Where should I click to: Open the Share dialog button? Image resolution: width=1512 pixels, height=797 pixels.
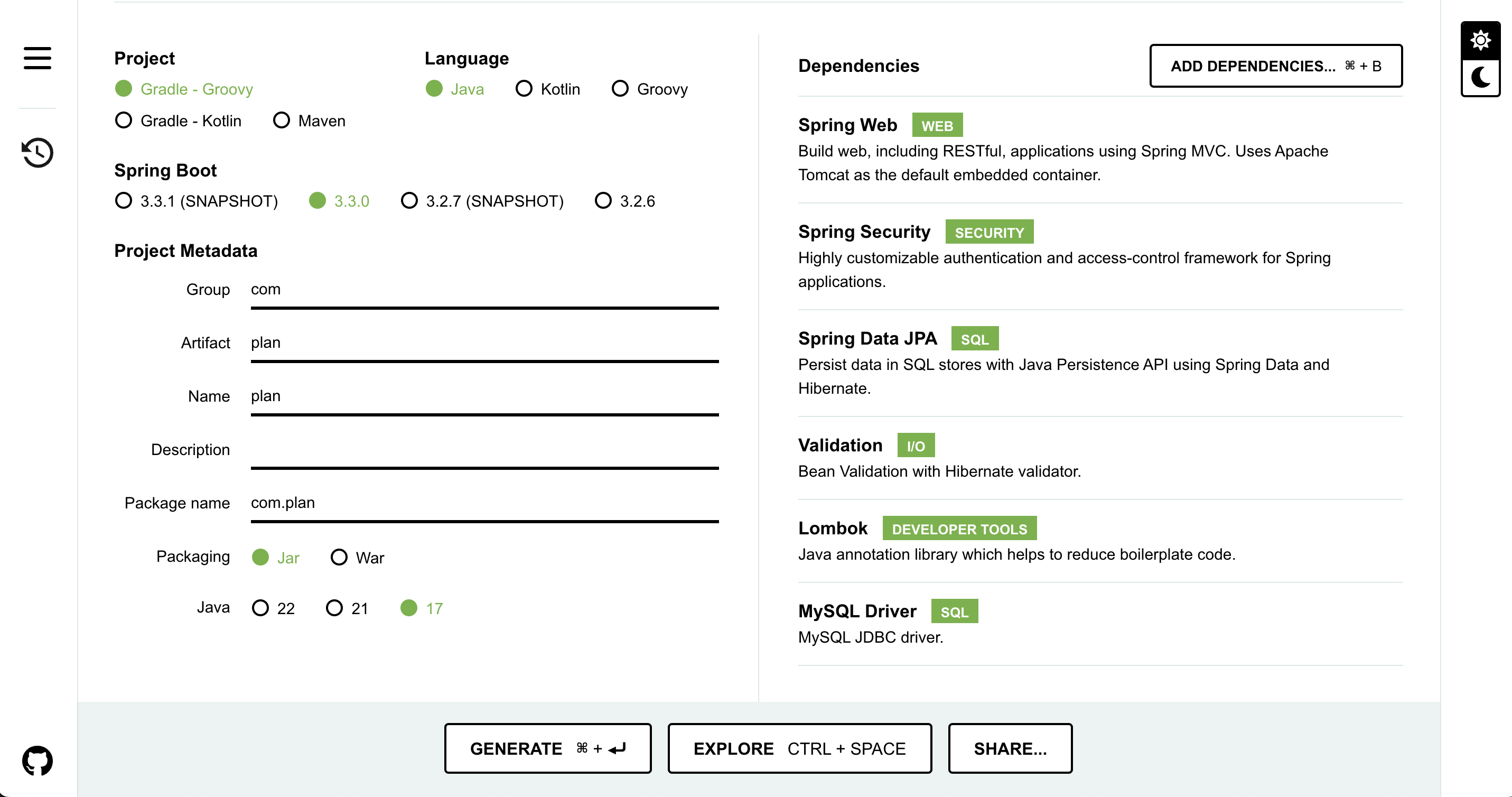coord(1010,748)
